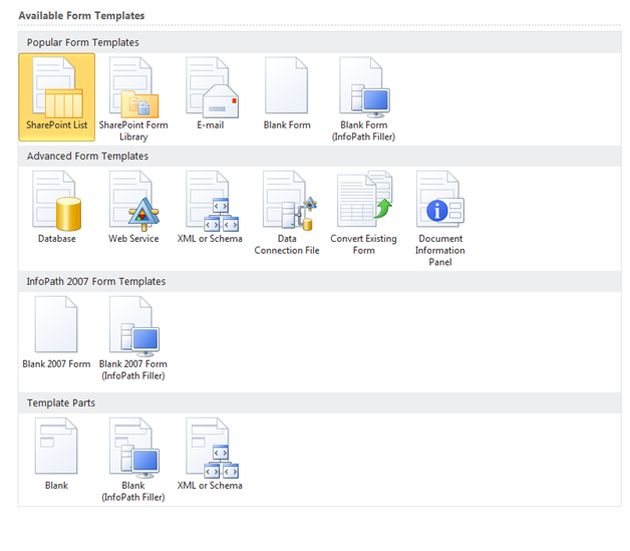Pick the Blank 2007 Form template

pyautogui.click(x=56, y=332)
